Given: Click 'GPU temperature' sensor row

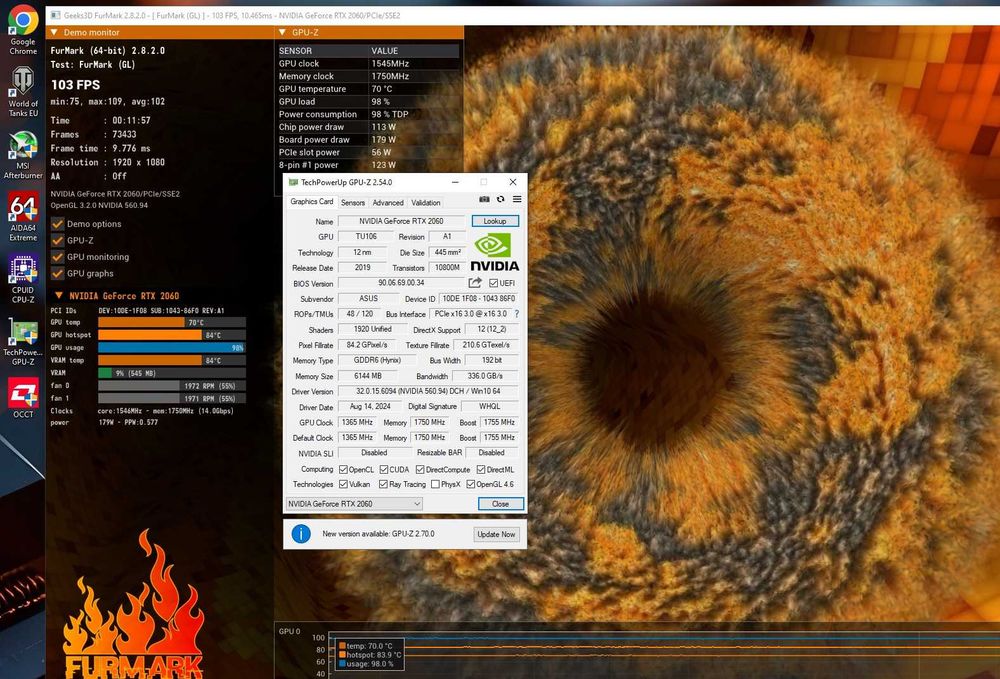Looking at the screenshot, I should [368, 89].
